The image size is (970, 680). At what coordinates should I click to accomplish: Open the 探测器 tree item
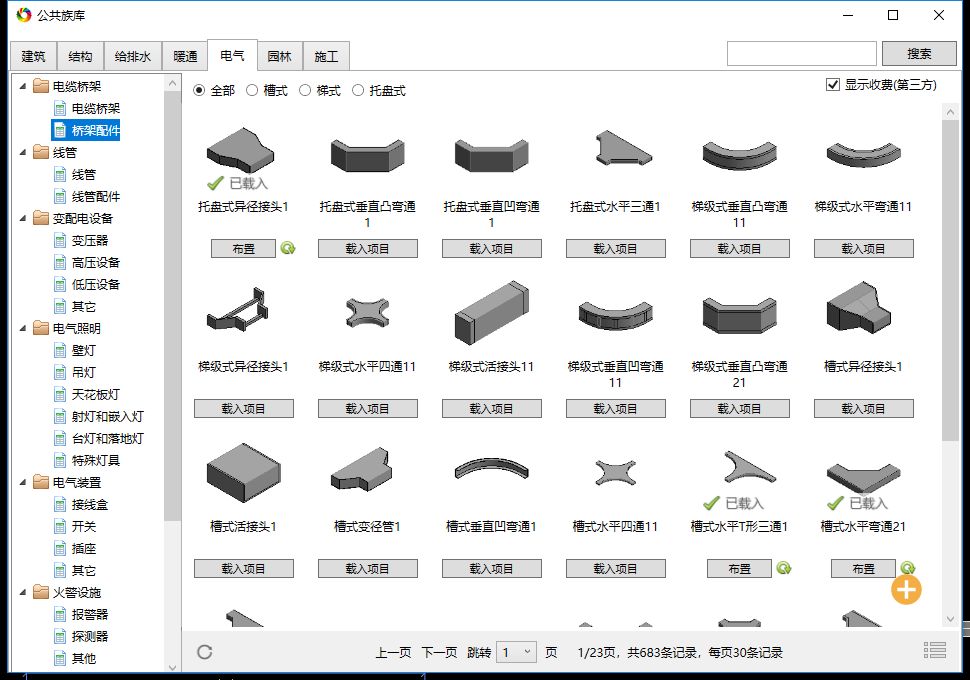point(81,636)
